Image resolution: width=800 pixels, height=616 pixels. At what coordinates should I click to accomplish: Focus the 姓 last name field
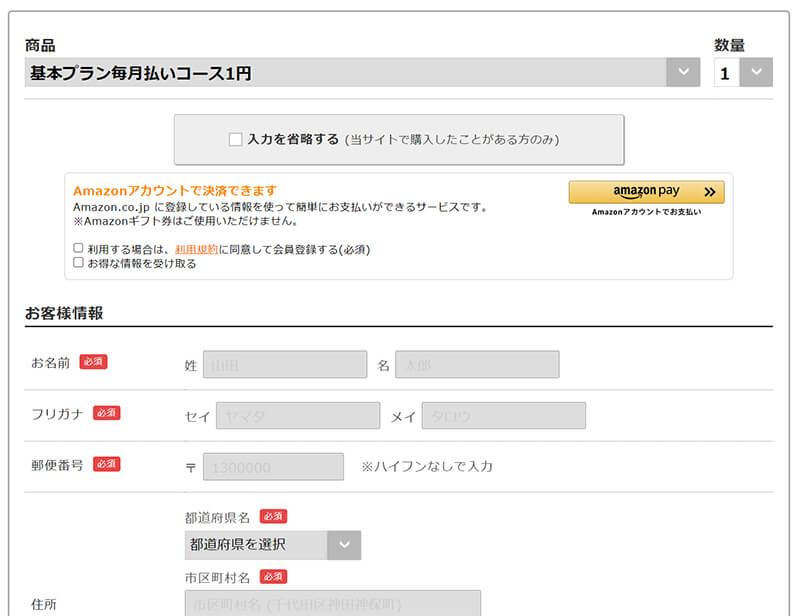click(x=285, y=364)
